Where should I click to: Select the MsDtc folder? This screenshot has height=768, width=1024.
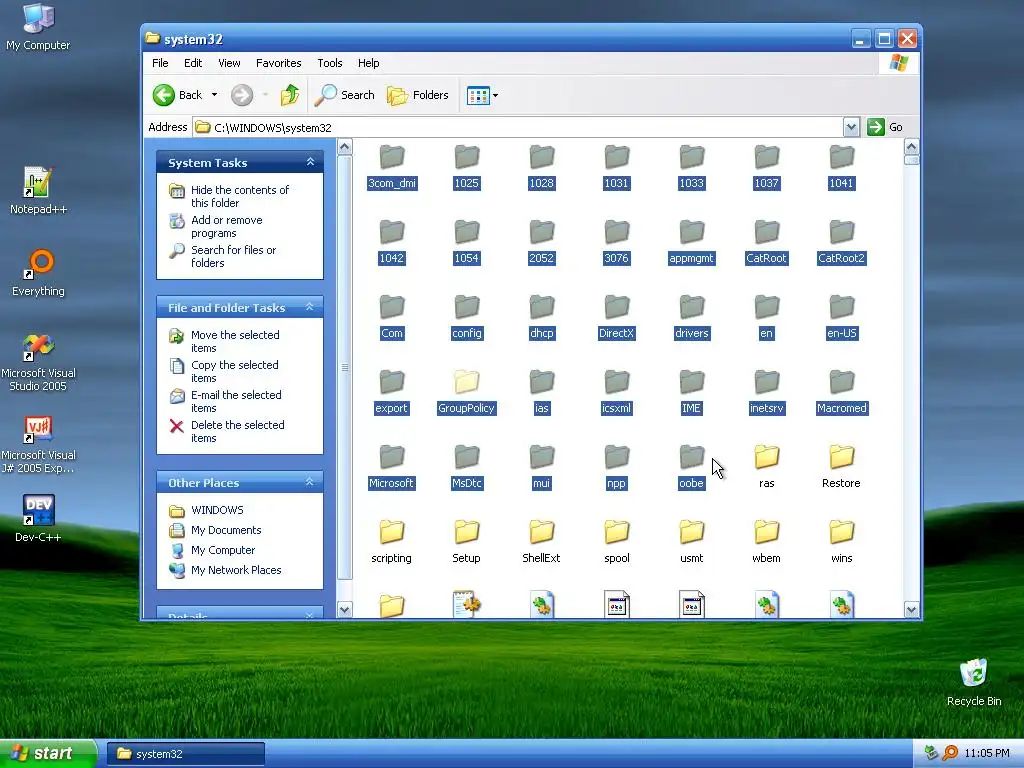pyautogui.click(x=466, y=468)
